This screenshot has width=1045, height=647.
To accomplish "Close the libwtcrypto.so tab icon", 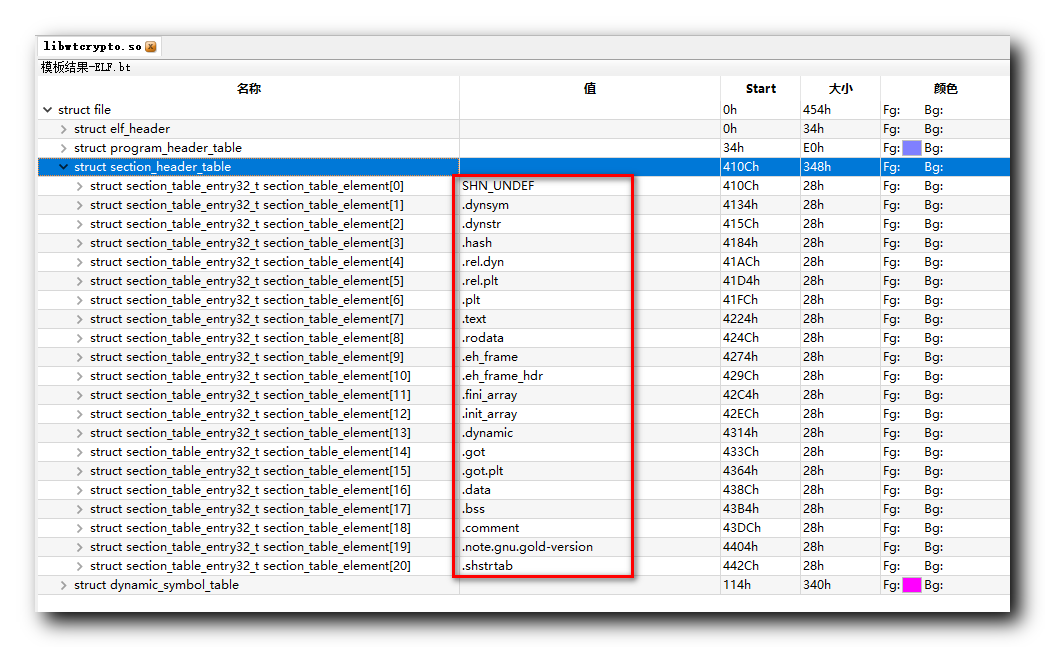I will [x=151, y=47].
